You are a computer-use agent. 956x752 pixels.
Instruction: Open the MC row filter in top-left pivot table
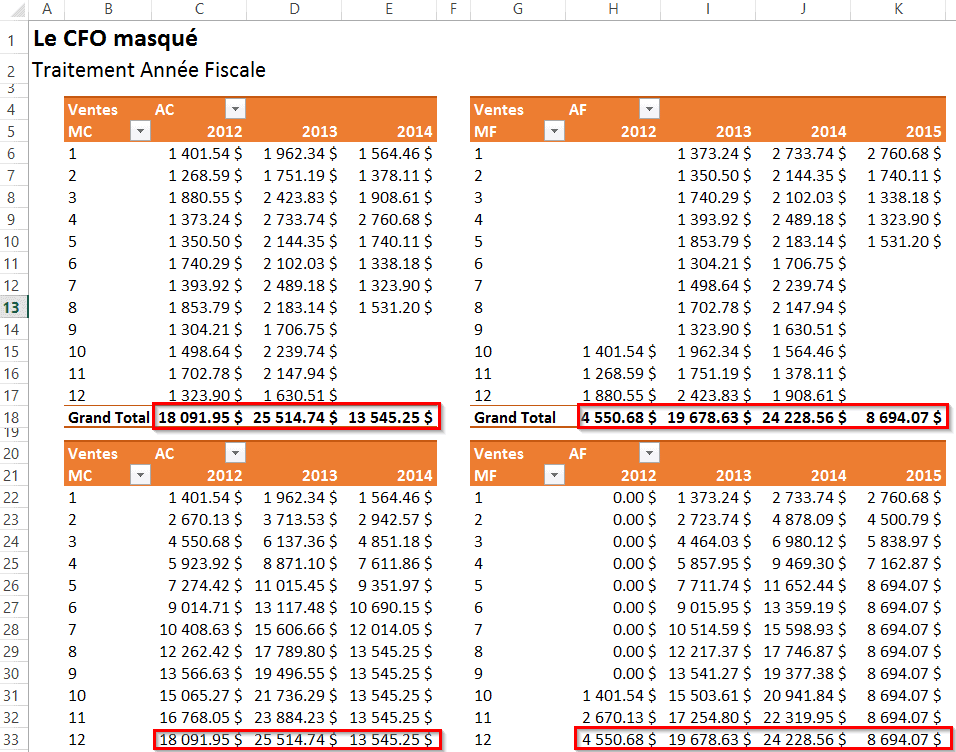(139, 131)
